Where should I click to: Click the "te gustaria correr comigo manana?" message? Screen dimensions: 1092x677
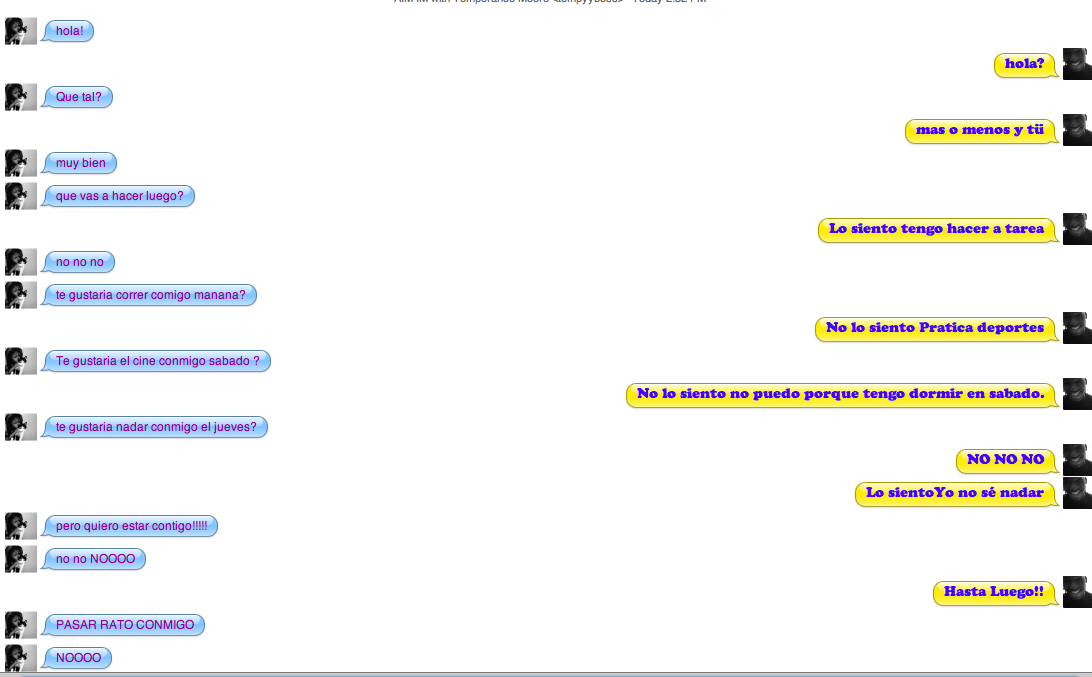tap(150, 295)
